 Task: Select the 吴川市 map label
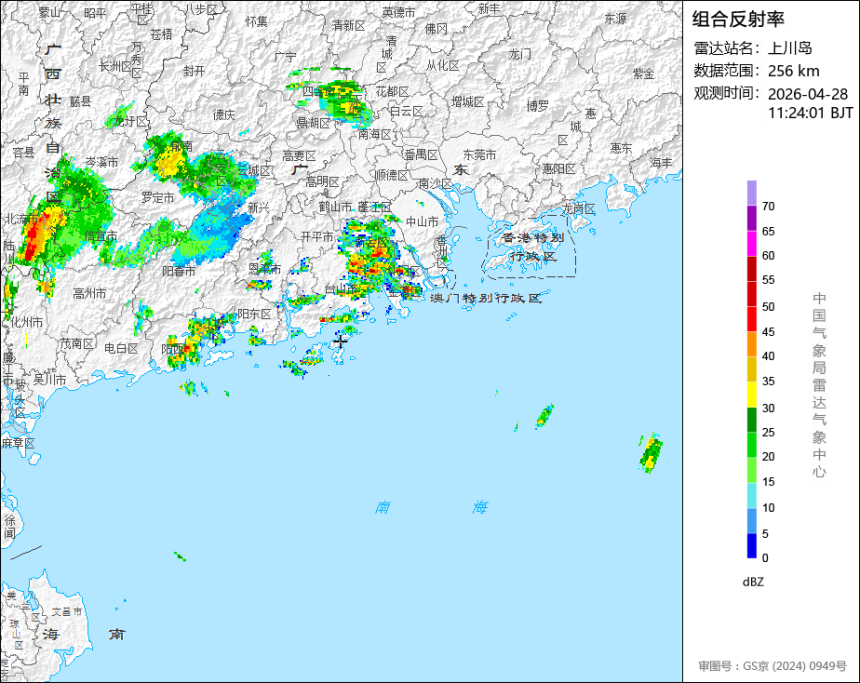[50, 379]
